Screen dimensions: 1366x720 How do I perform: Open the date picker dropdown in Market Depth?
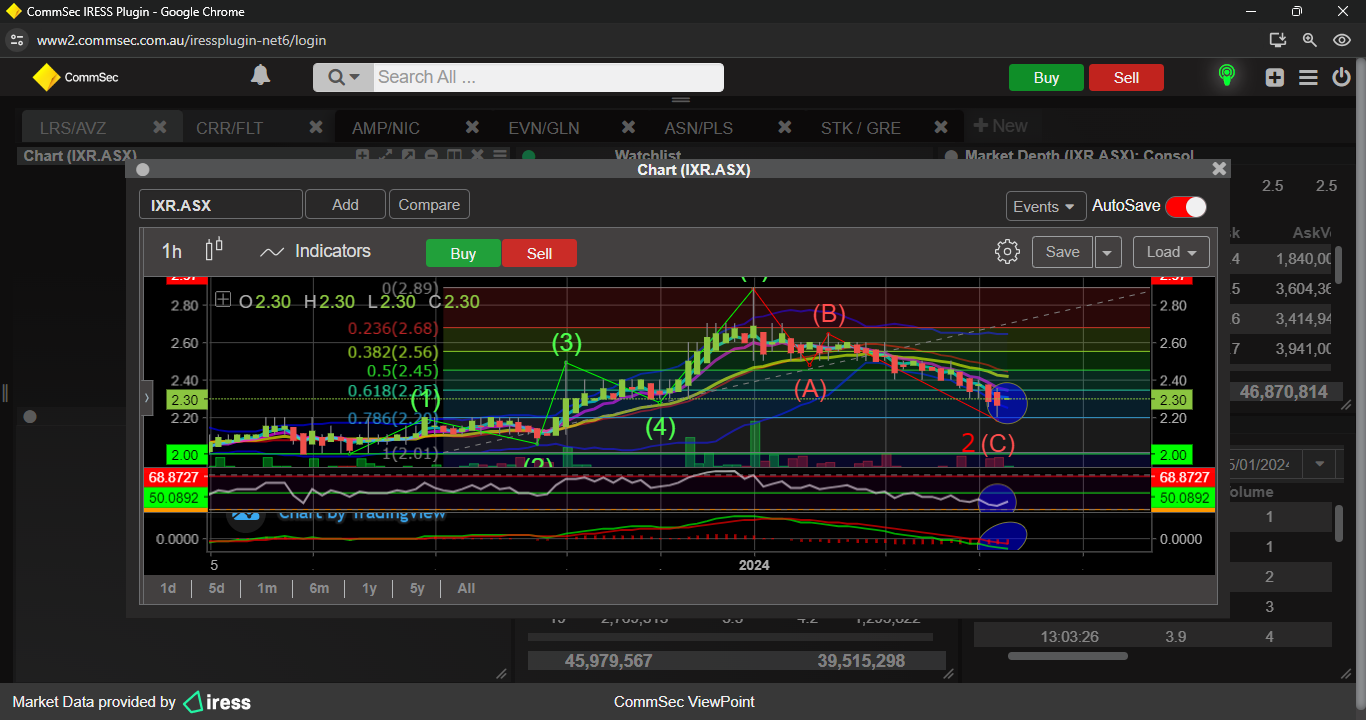(1320, 464)
